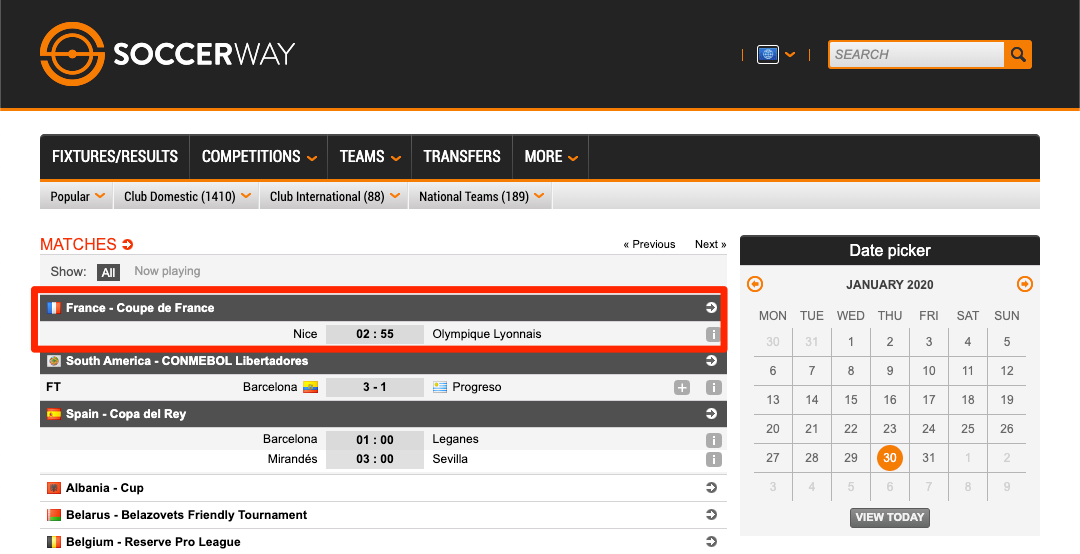Click the 01 : 00 kickoff time
The height and width of the screenshot is (554, 1080).
(x=375, y=440)
